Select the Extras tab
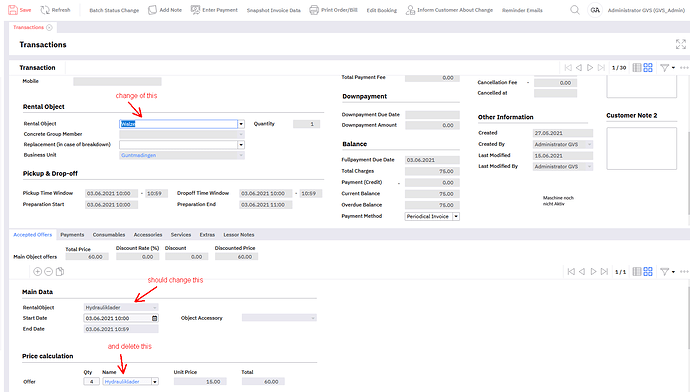This screenshot has height=392, width=690. (x=207, y=234)
